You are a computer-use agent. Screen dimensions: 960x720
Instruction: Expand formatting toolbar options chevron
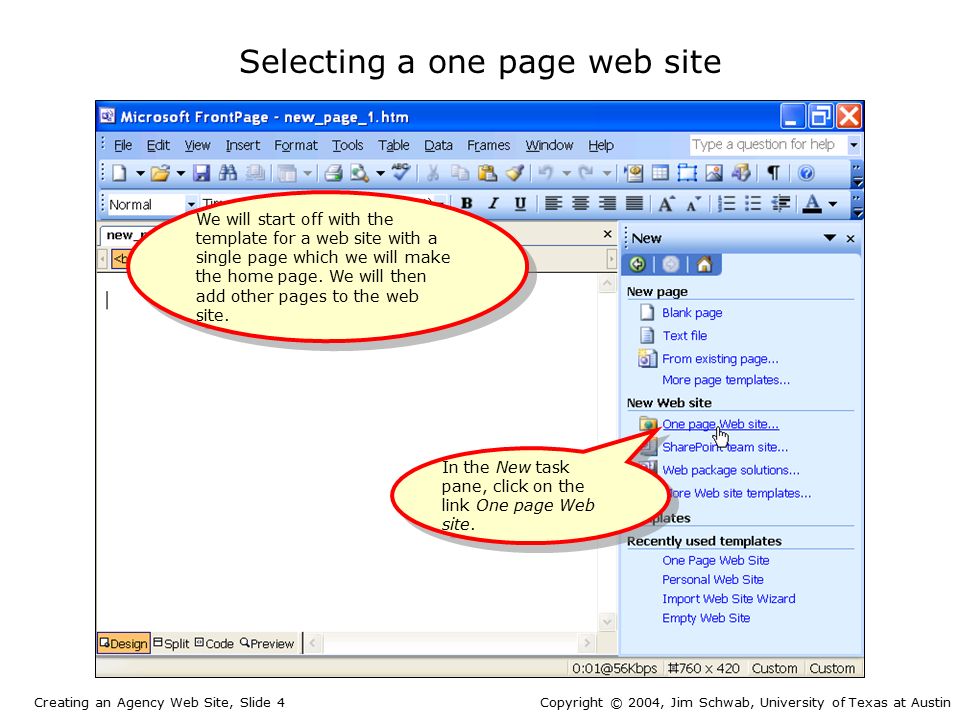pyautogui.click(x=857, y=204)
